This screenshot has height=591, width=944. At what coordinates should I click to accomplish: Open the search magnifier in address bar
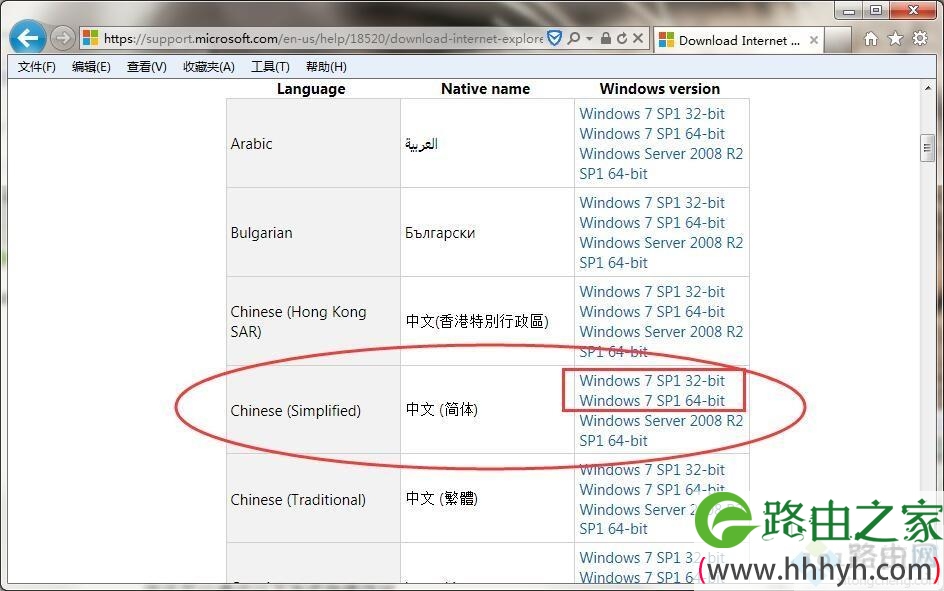[x=574, y=39]
